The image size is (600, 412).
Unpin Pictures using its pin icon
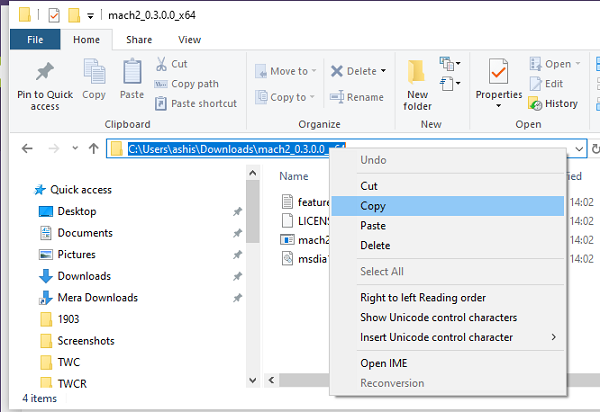(238, 254)
